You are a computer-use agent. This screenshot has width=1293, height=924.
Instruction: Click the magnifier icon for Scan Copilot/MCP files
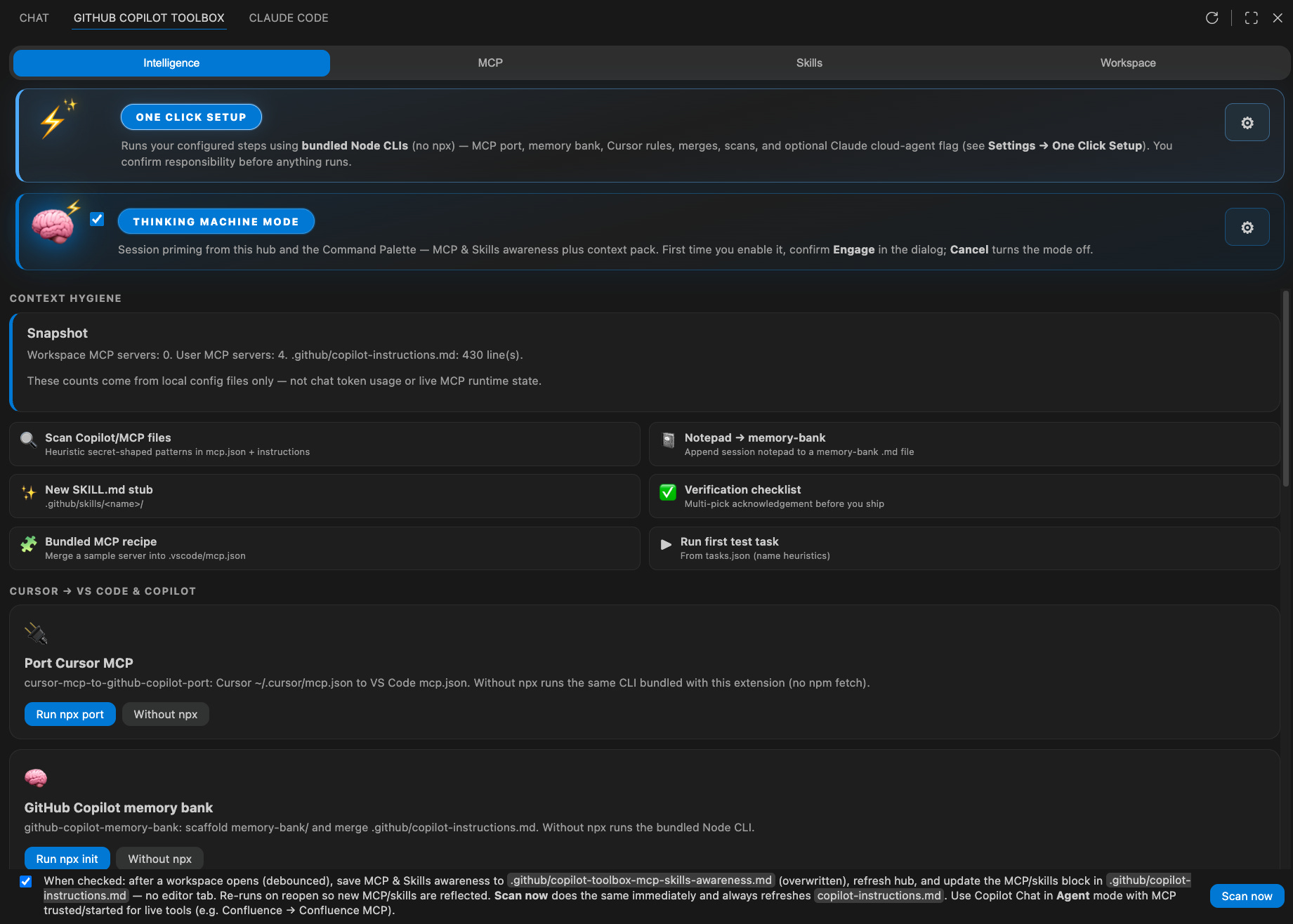coord(29,440)
